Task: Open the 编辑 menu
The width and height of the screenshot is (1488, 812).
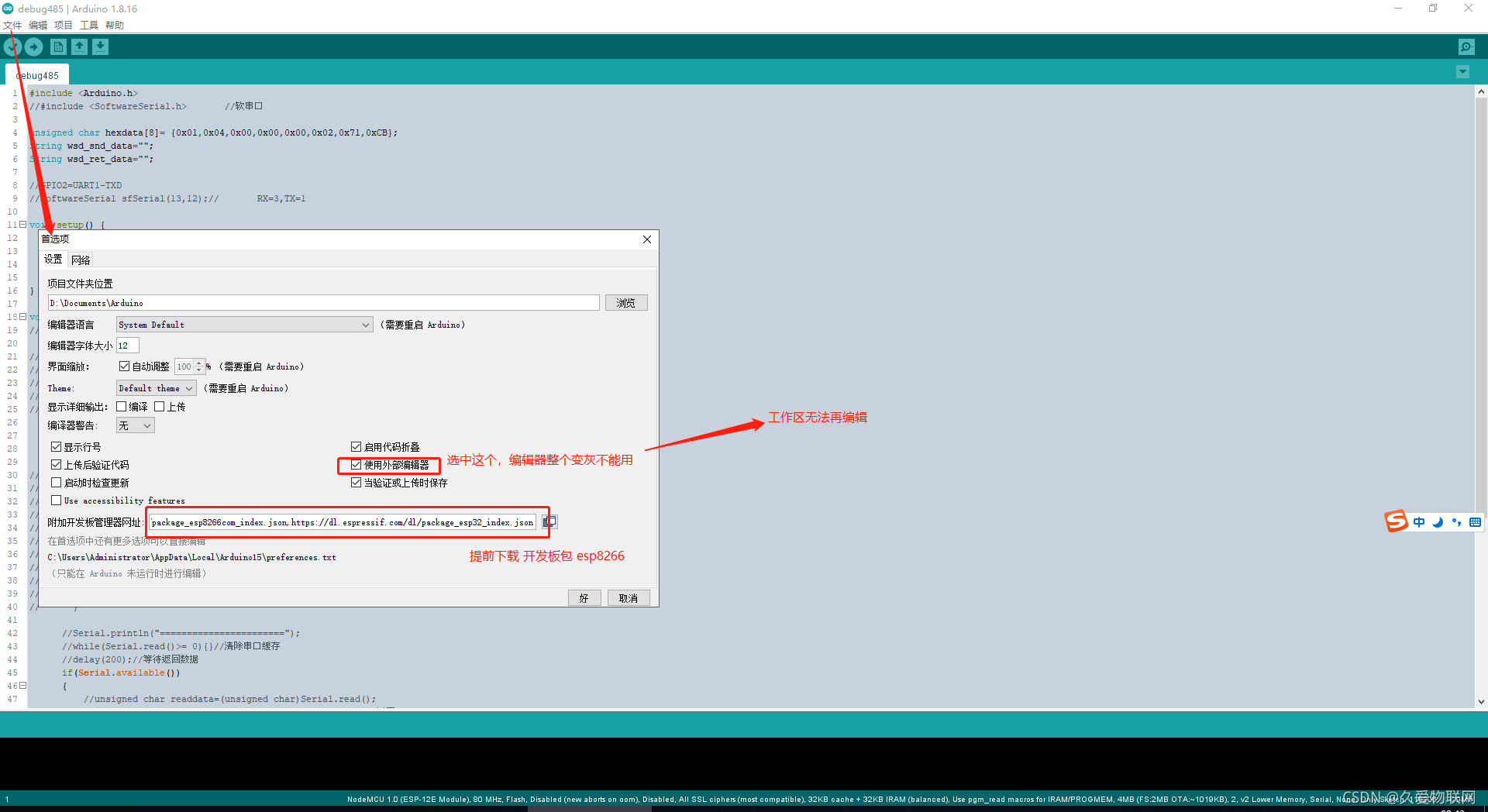Action: [x=38, y=25]
